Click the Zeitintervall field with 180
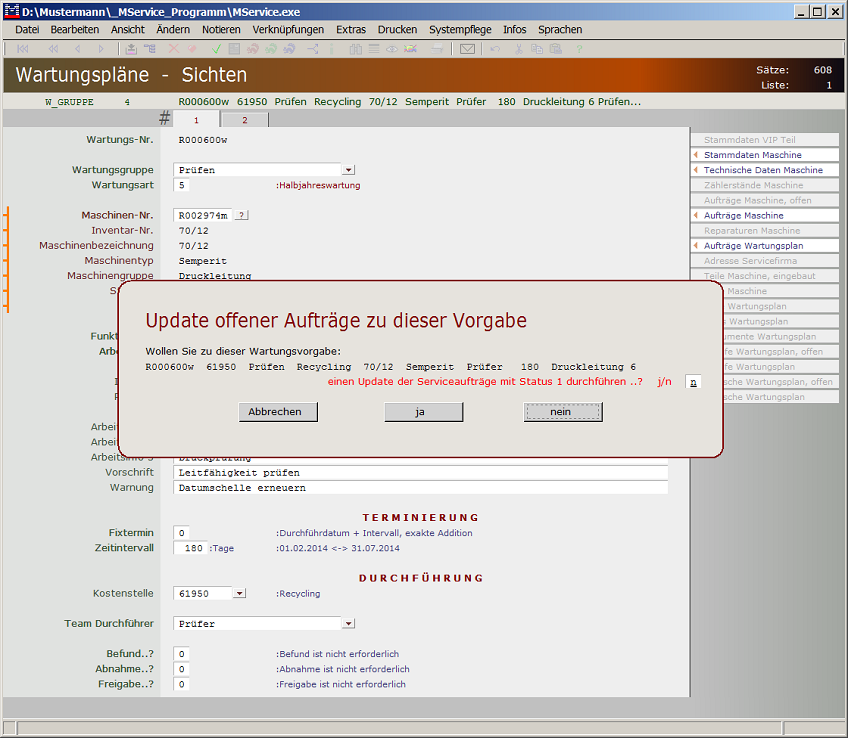848x738 pixels. click(191, 548)
